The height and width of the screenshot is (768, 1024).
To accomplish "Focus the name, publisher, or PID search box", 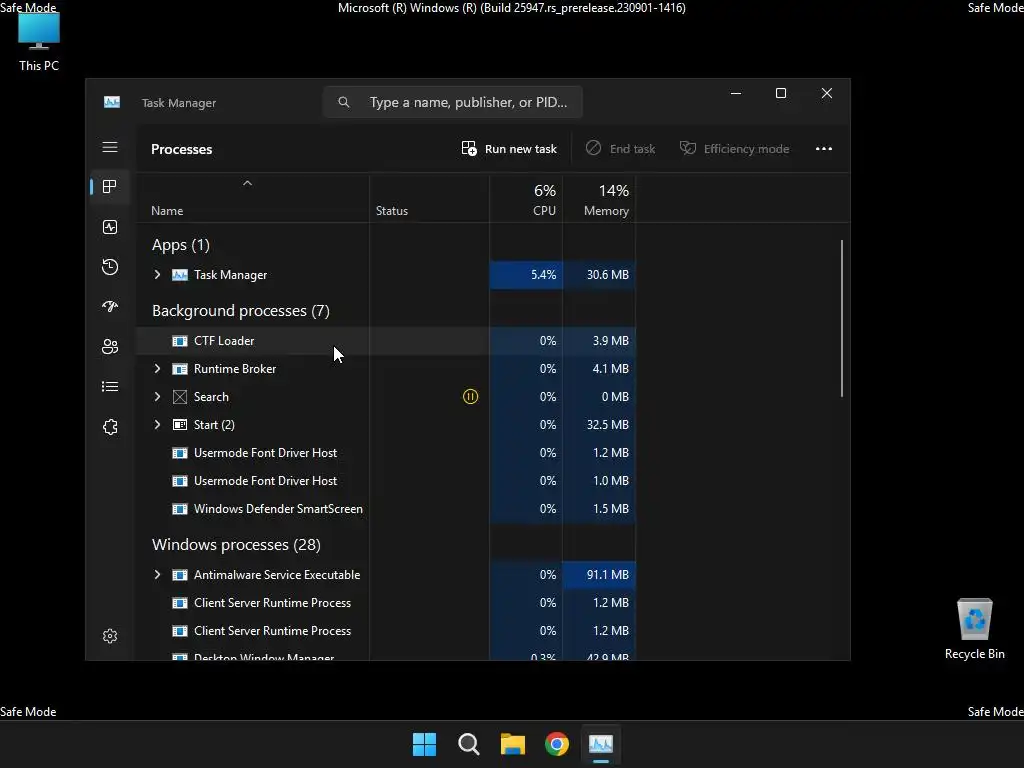I will tap(453, 102).
